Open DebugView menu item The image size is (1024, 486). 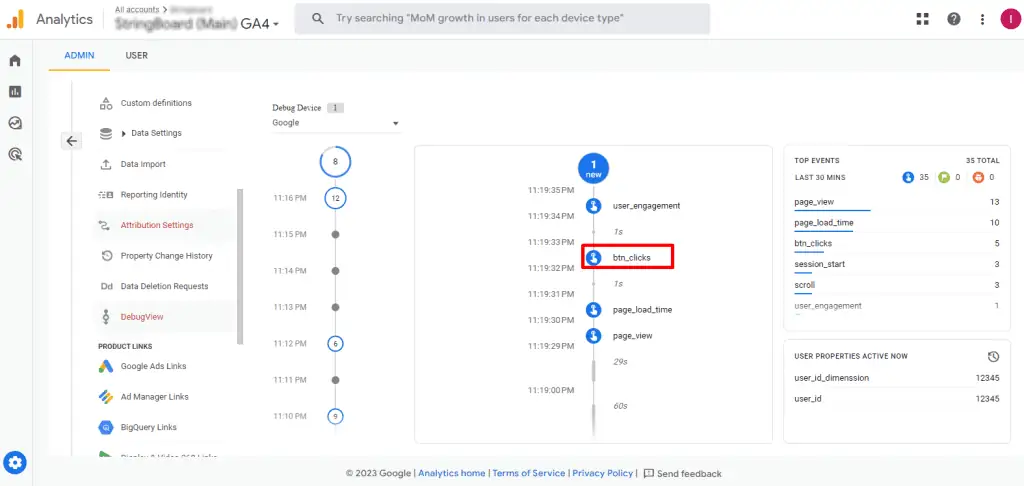pos(142,317)
